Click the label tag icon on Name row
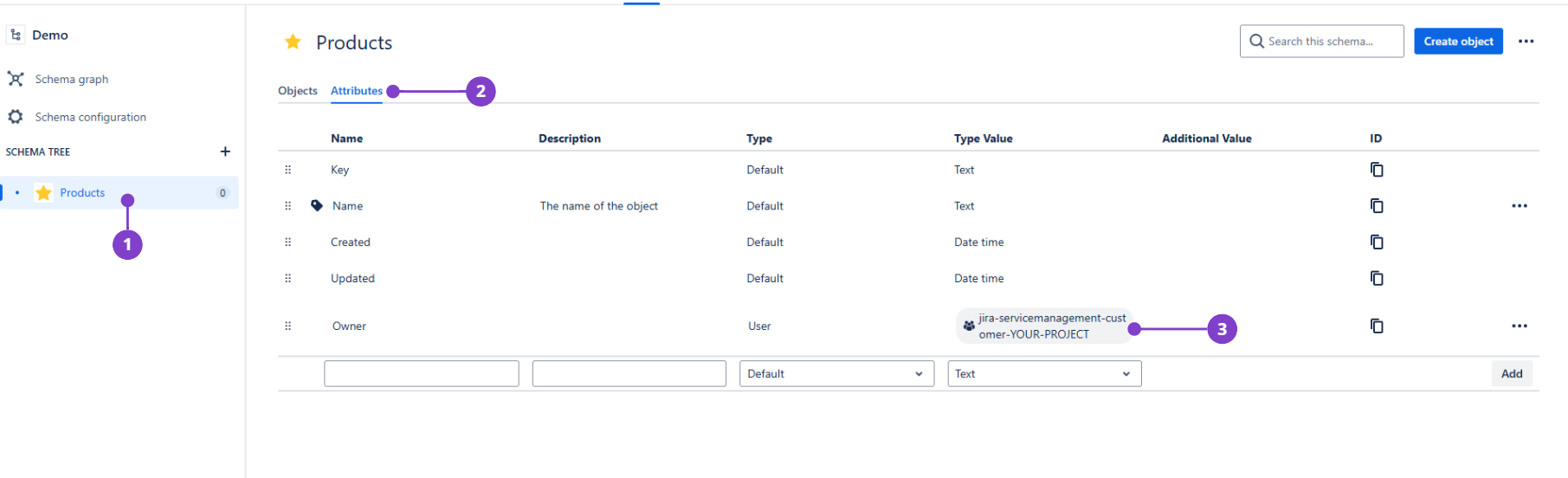Screen dimensions: 1568x478 317,206
